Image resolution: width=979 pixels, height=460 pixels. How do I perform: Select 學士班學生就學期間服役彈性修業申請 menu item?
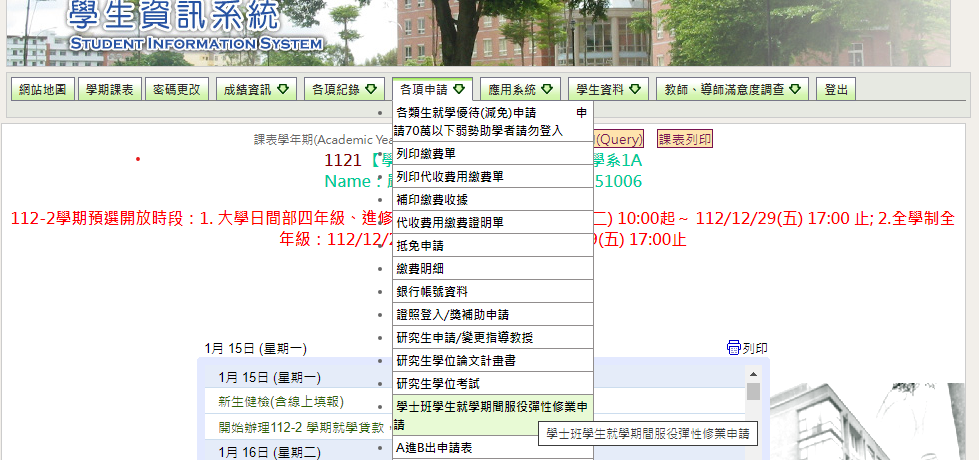coord(493,416)
